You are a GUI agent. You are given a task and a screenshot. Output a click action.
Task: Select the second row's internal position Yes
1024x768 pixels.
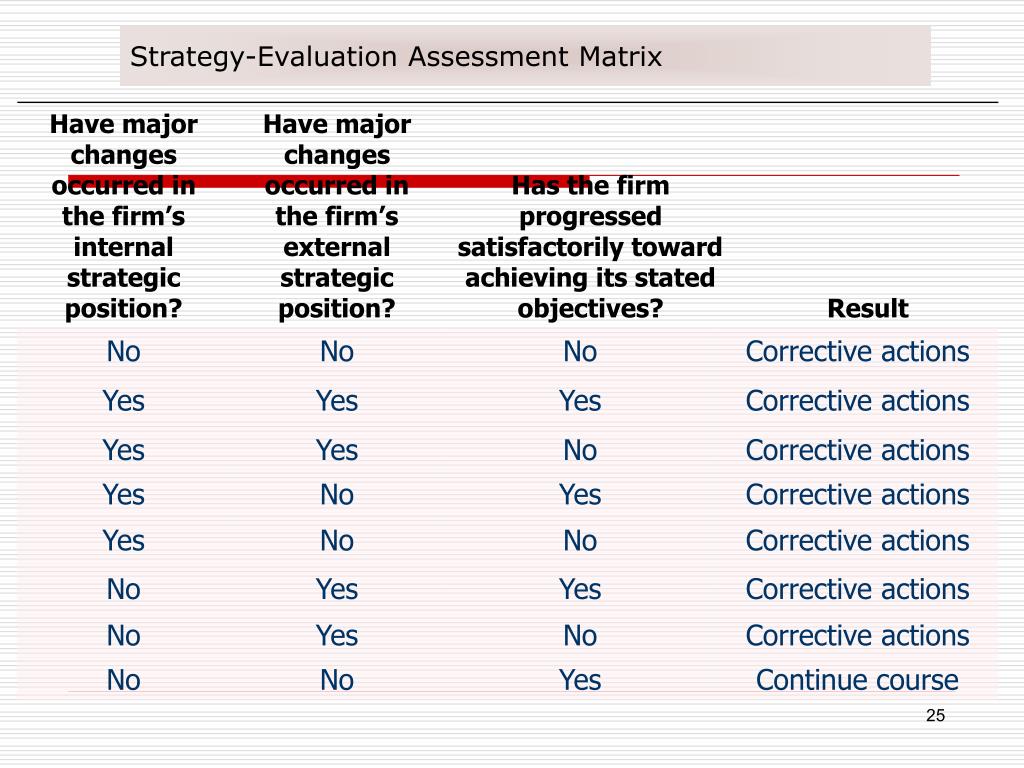[123, 400]
